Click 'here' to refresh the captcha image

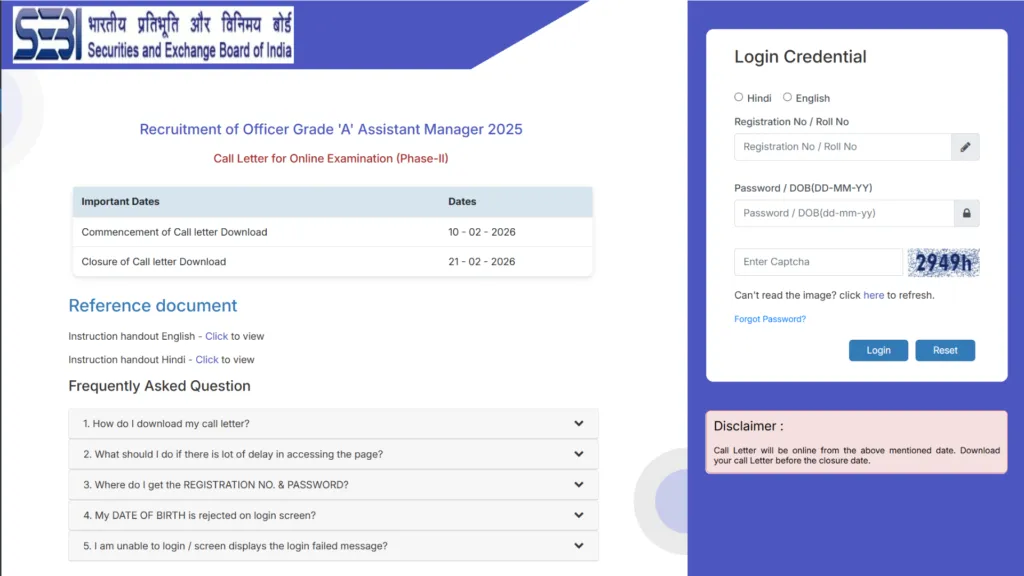pos(873,295)
